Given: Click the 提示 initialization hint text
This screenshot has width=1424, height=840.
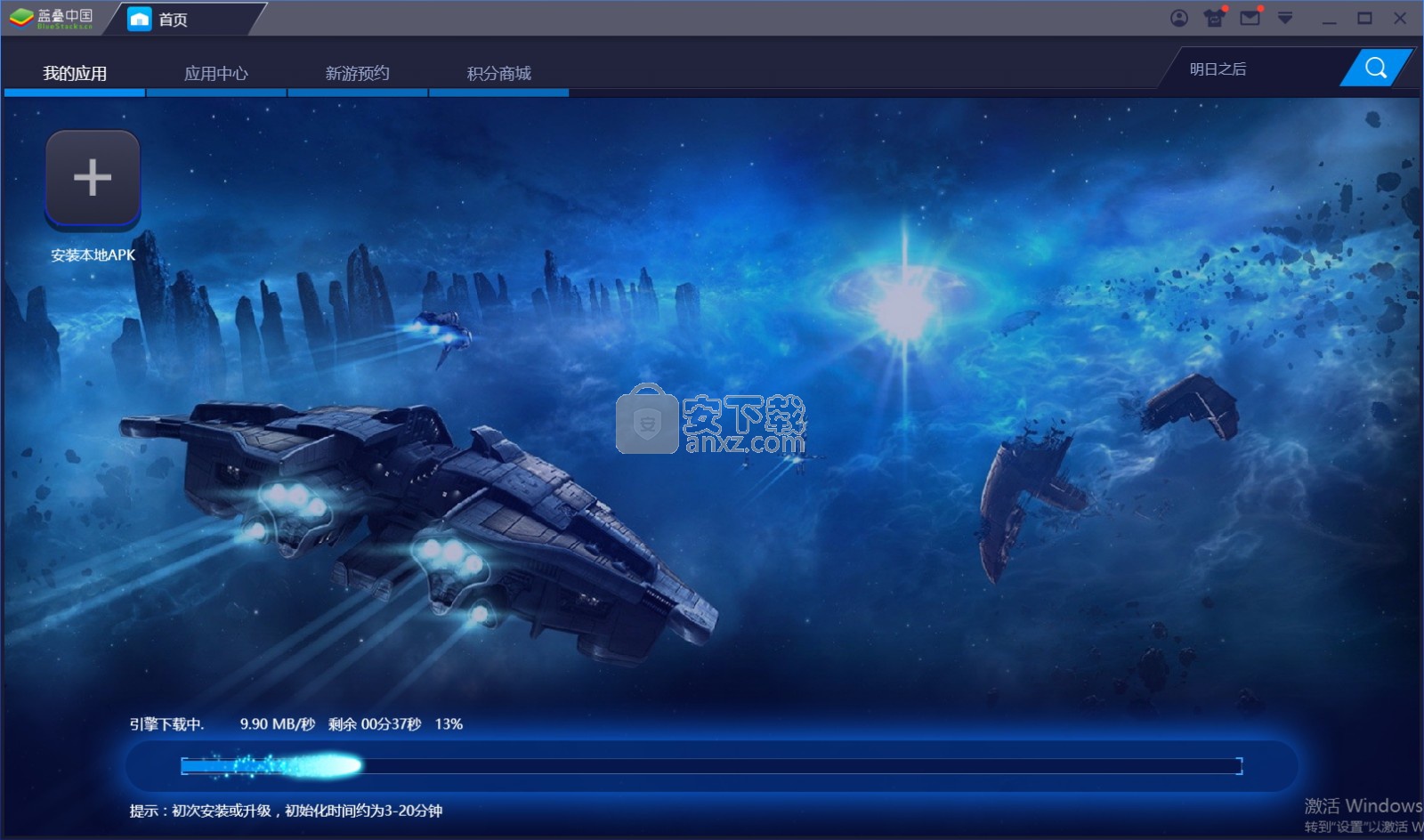Looking at the screenshot, I should [286, 811].
